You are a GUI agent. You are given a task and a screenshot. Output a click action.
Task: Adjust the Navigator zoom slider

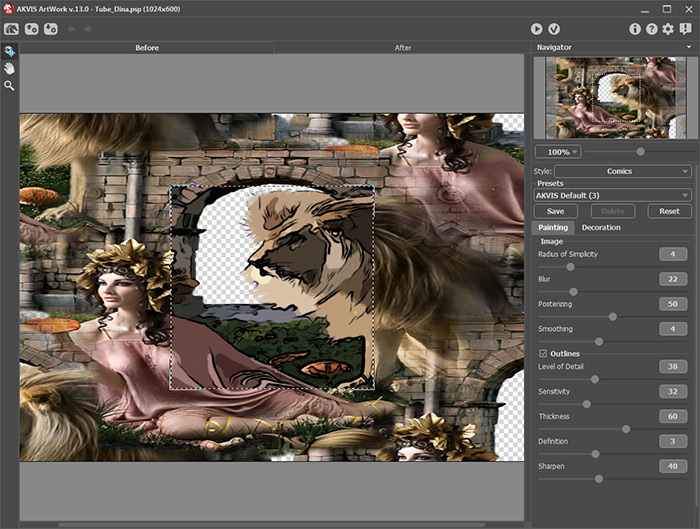pyautogui.click(x=640, y=152)
